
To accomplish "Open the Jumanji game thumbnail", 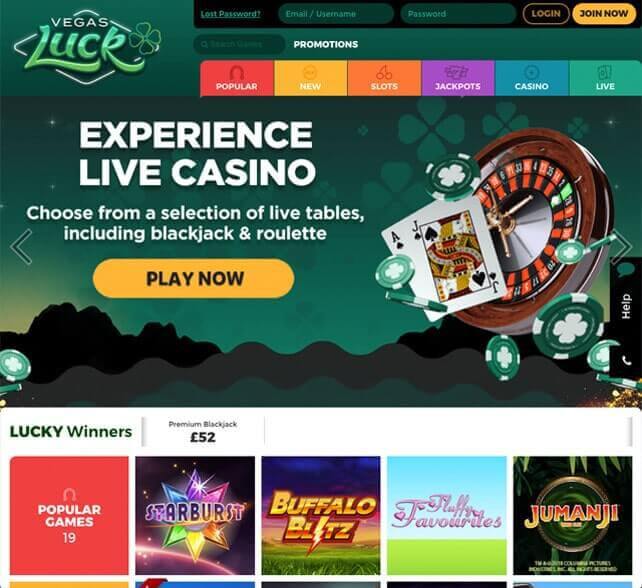I will point(572,516).
